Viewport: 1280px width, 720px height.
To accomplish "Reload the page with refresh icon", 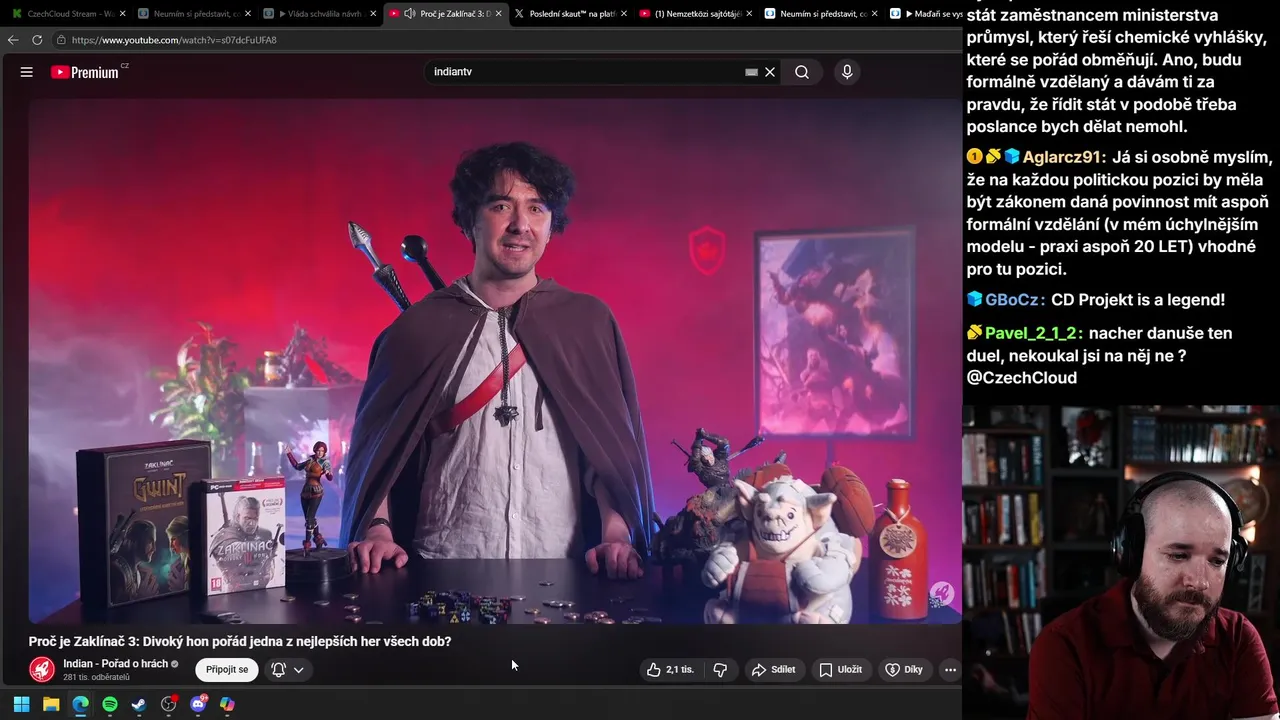I will tap(37, 40).
